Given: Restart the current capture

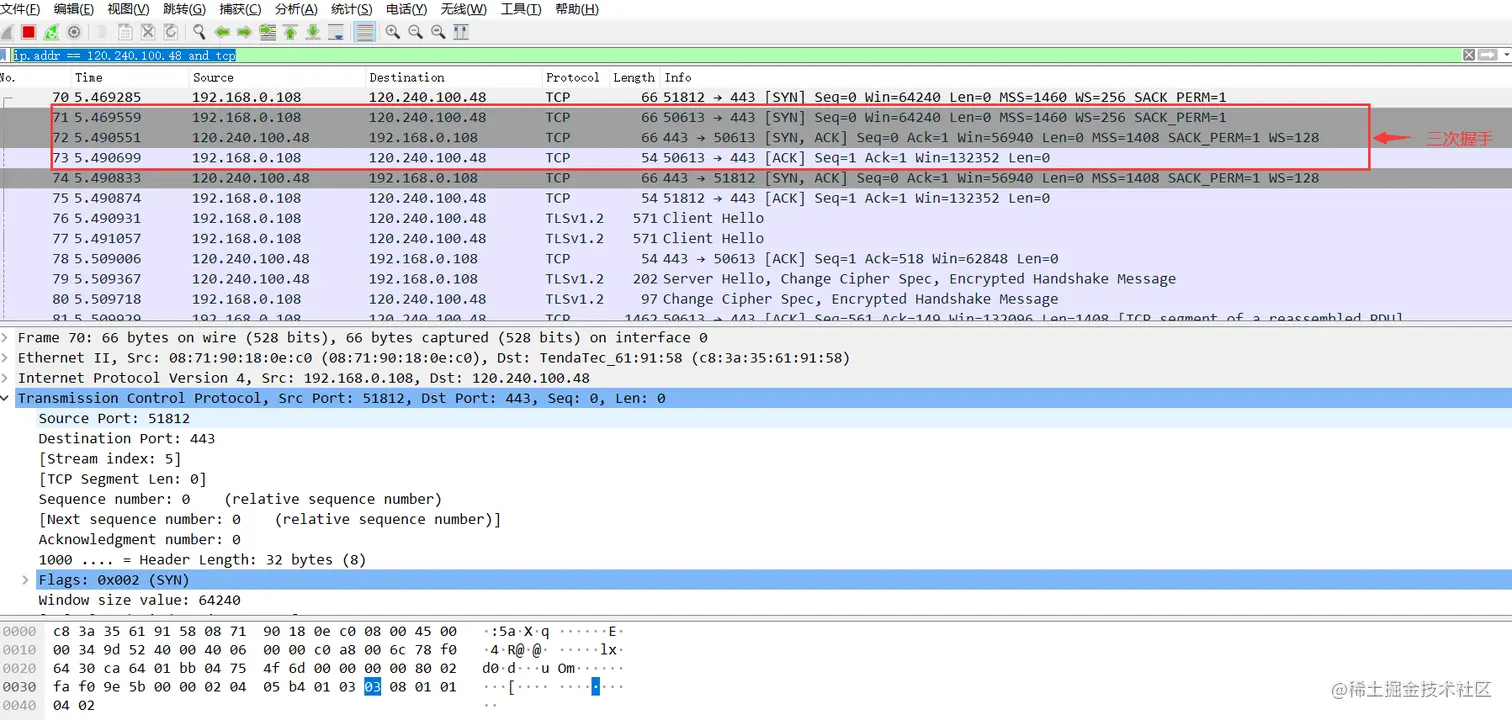Looking at the screenshot, I should click(x=51, y=32).
